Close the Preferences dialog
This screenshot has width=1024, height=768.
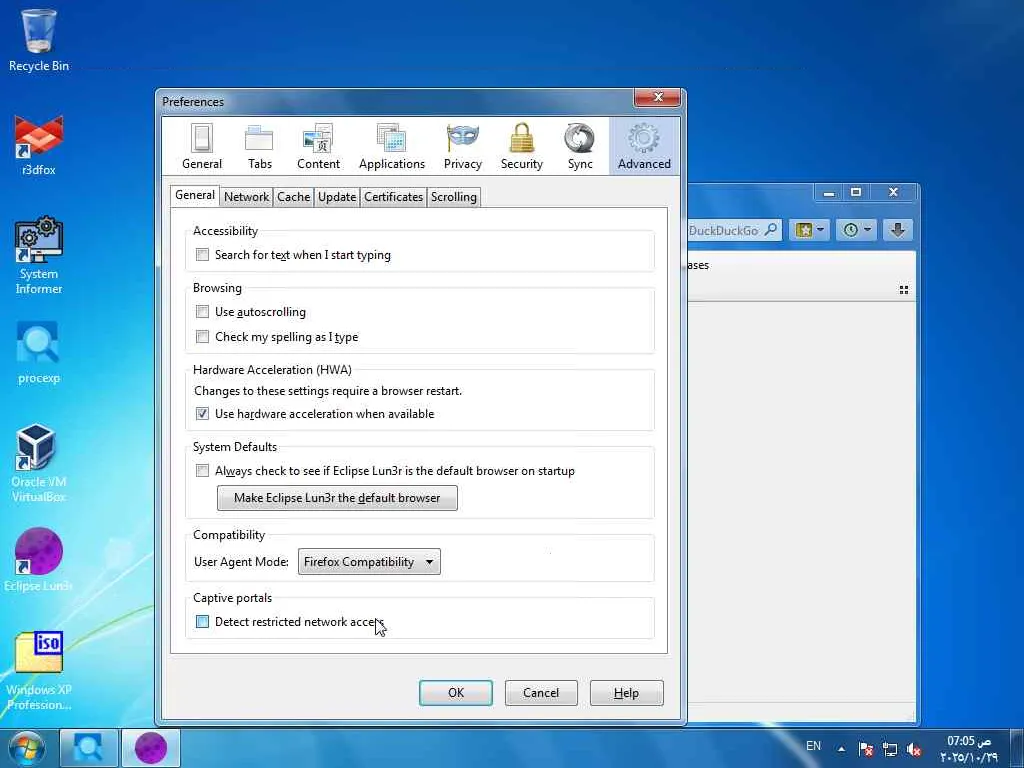point(658,97)
